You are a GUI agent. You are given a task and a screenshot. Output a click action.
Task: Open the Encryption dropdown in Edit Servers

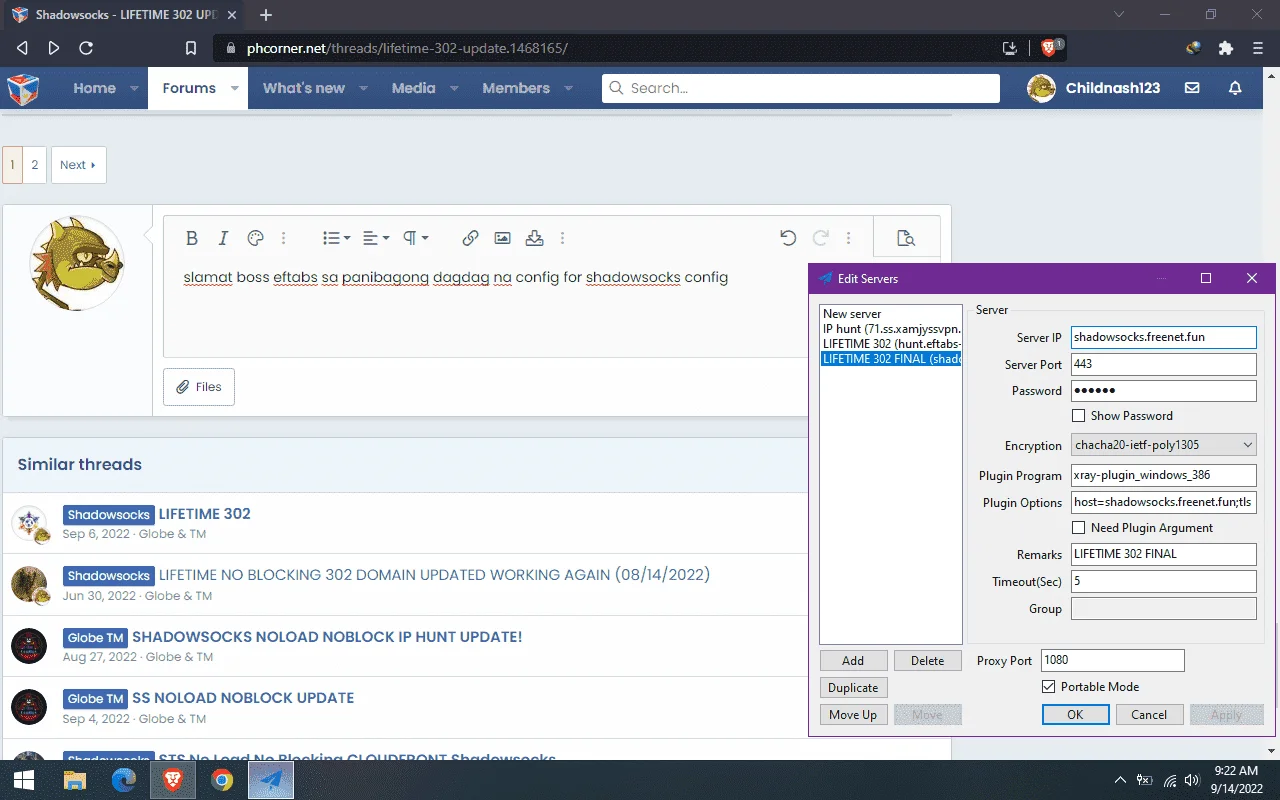1164,445
